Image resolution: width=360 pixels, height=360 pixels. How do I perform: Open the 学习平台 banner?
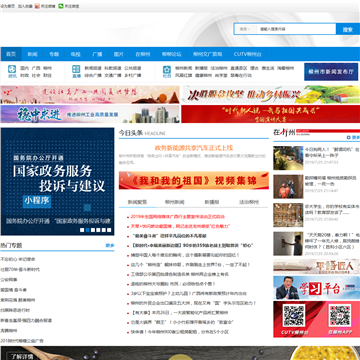pos(317,288)
